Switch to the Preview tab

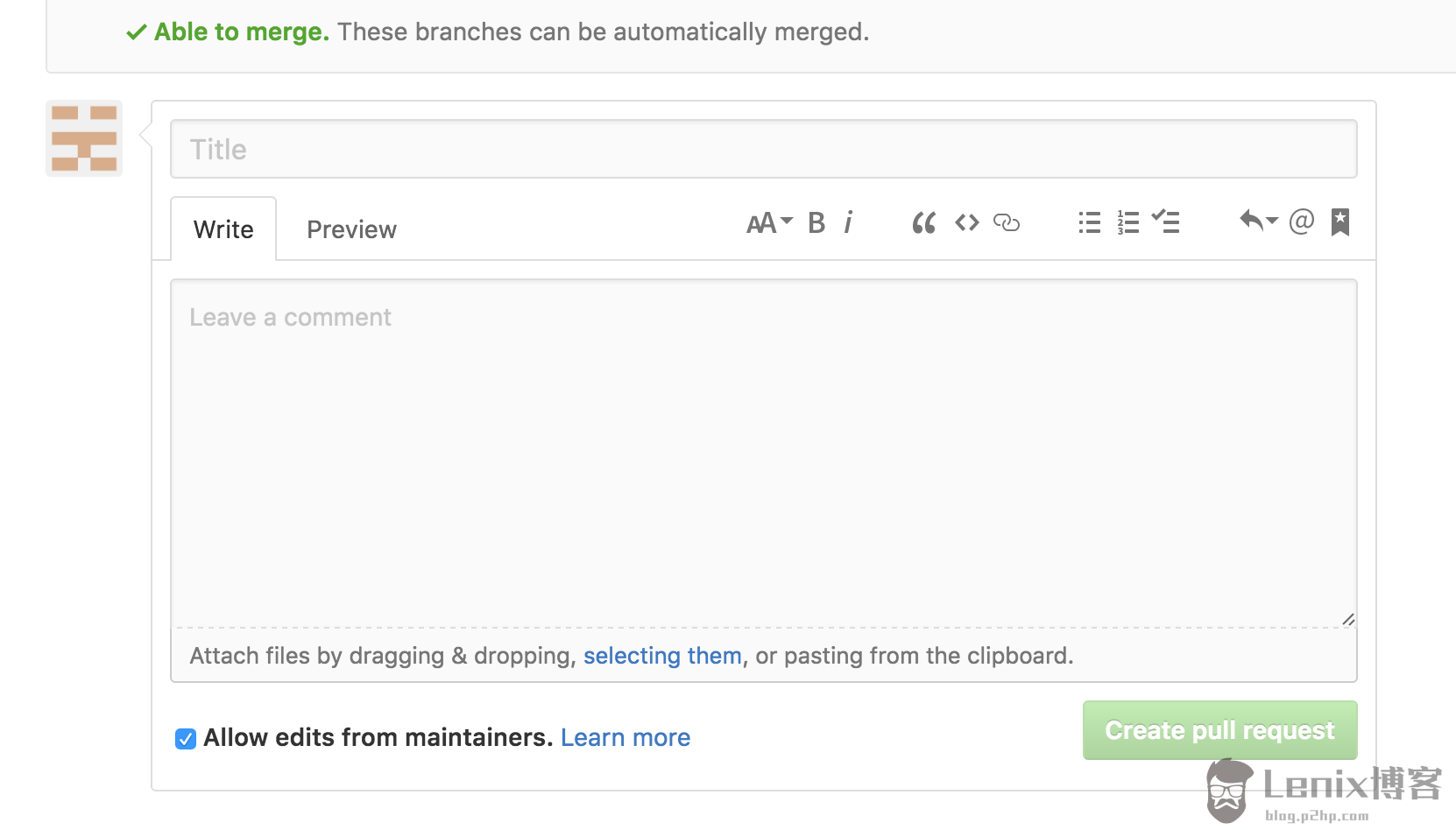pos(350,229)
